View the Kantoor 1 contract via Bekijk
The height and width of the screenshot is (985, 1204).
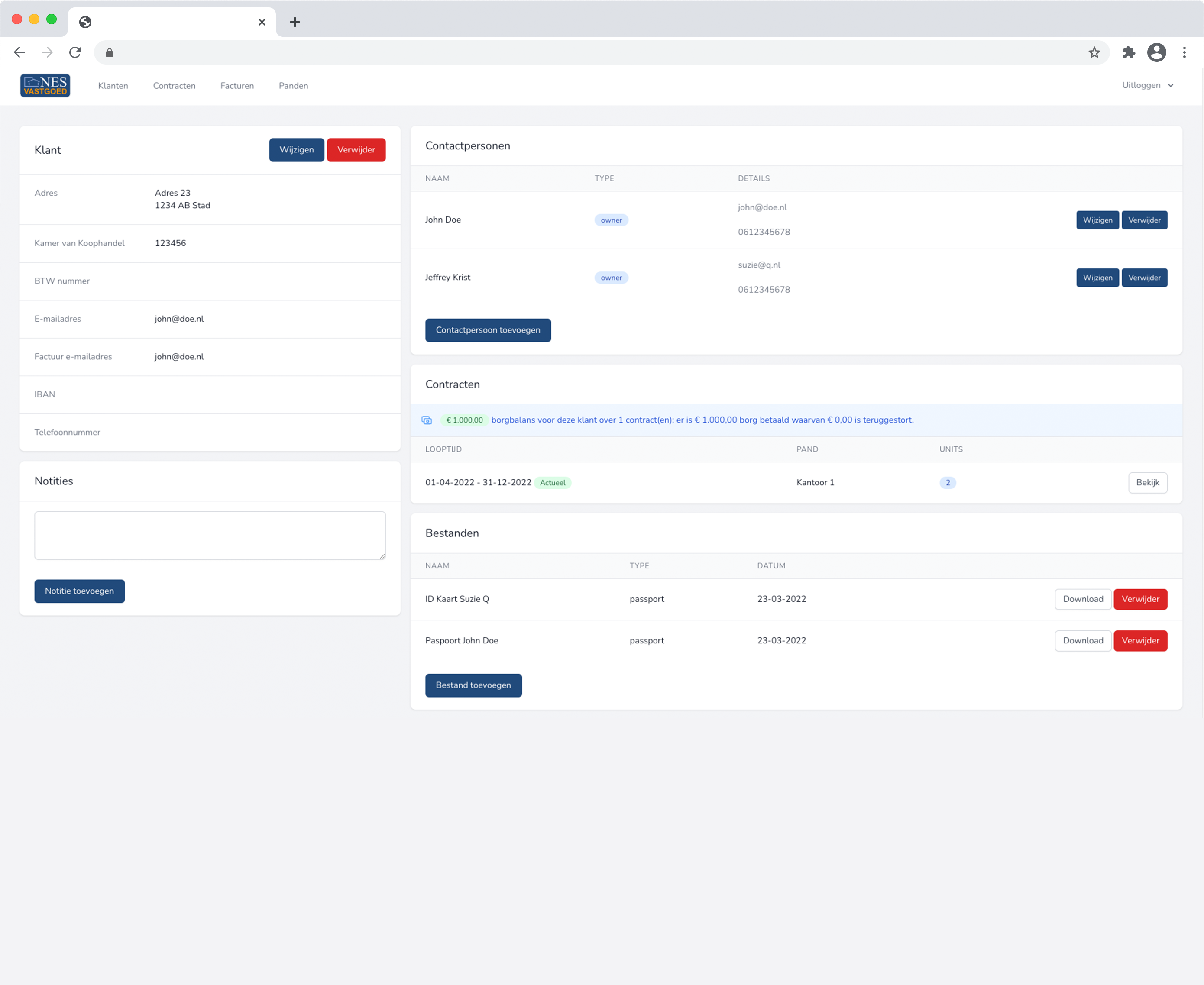tap(1147, 482)
